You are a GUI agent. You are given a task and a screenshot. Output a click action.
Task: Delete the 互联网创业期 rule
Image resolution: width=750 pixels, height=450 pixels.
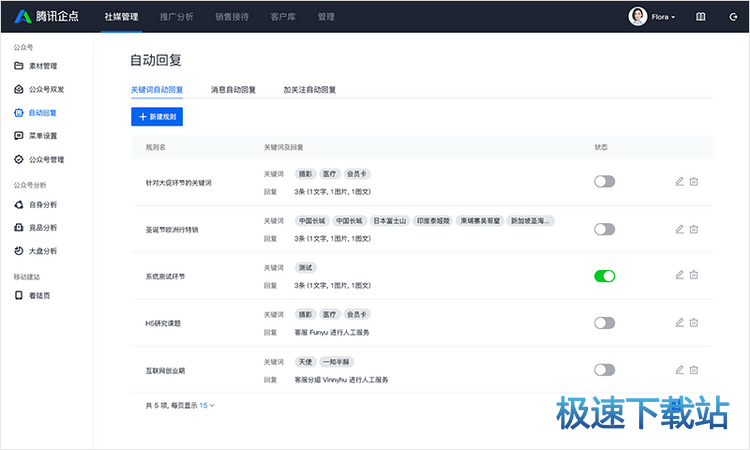pyautogui.click(x=694, y=370)
